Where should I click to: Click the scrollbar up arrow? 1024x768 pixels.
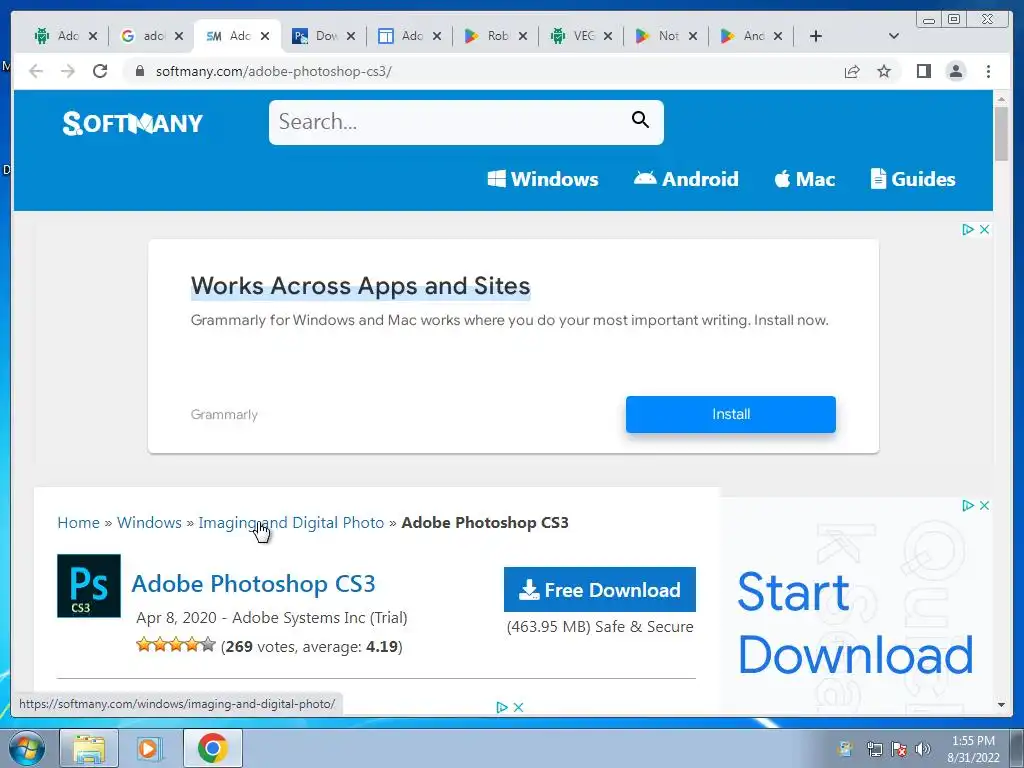pos(1001,99)
